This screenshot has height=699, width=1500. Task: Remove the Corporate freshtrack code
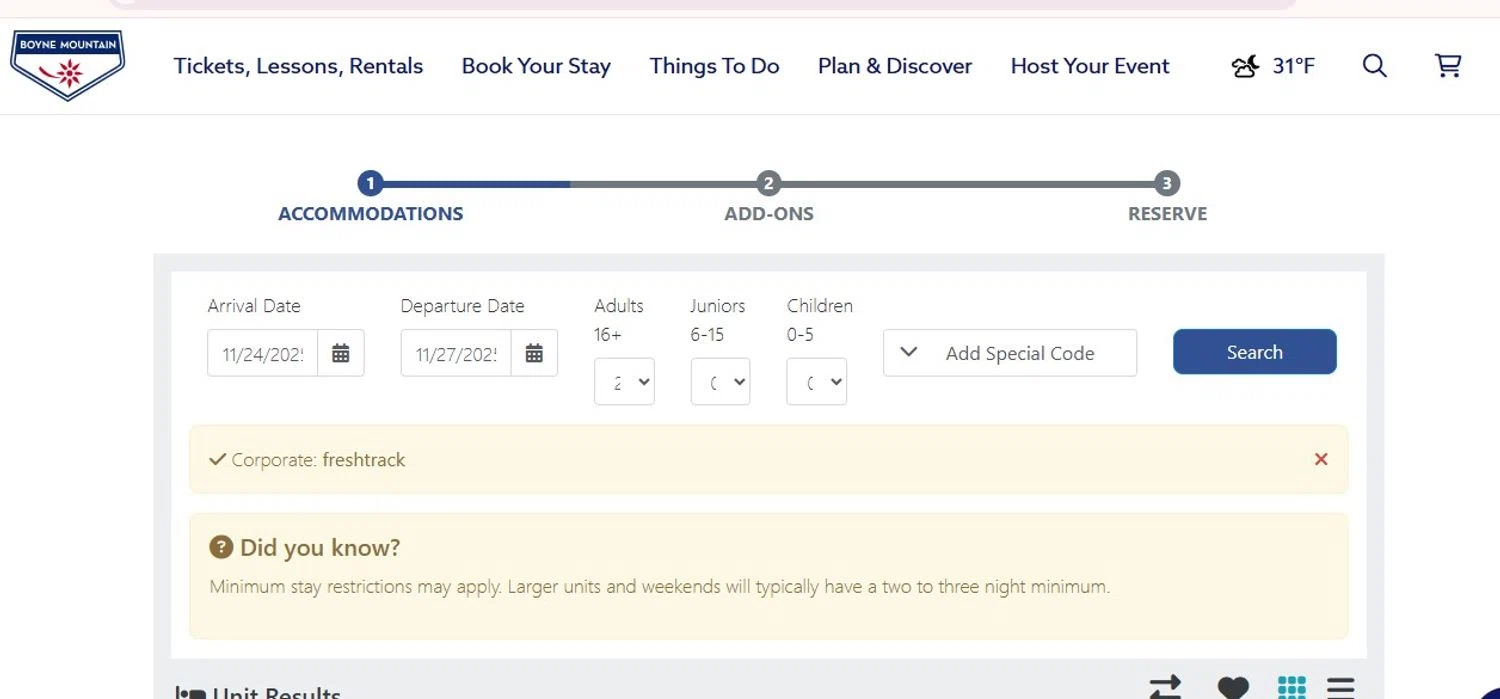pos(1321,459)
